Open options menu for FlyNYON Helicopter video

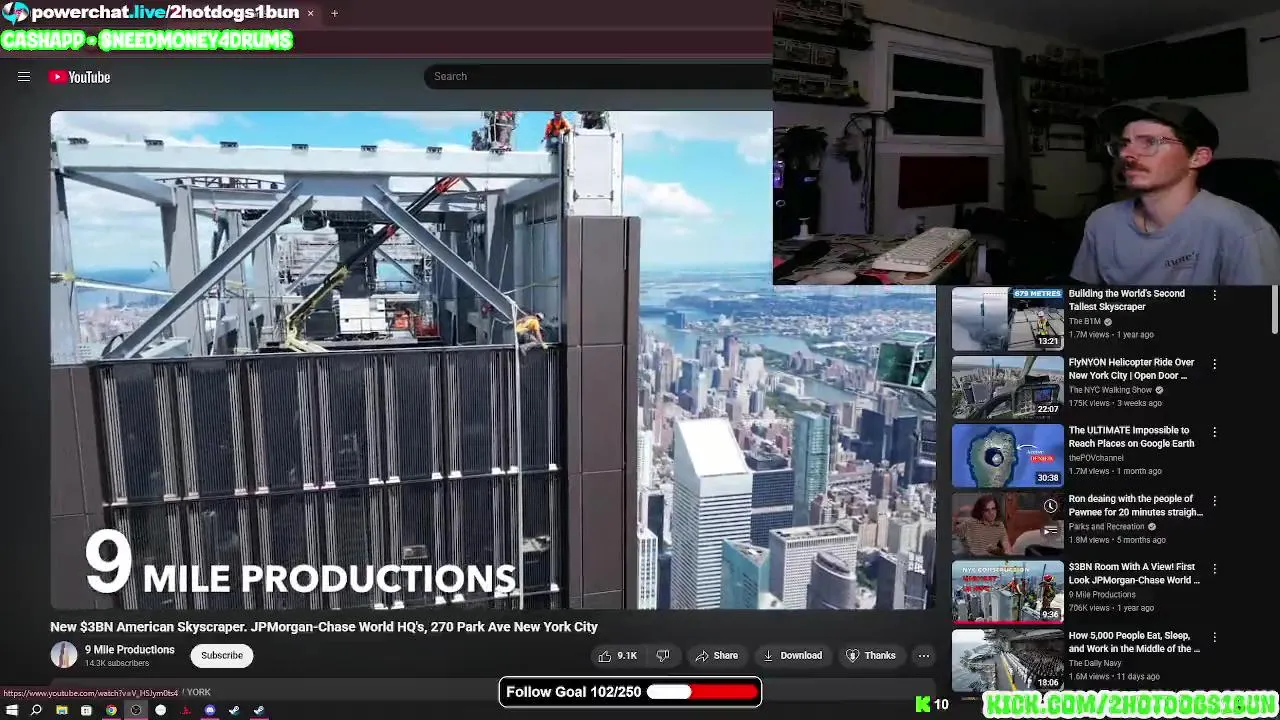click(1215, 364)
